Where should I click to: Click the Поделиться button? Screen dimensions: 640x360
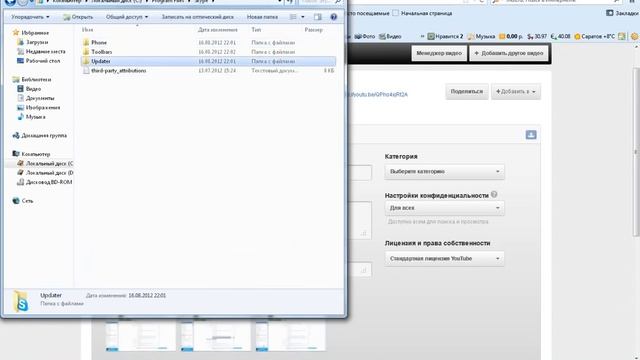click(467, 91)
